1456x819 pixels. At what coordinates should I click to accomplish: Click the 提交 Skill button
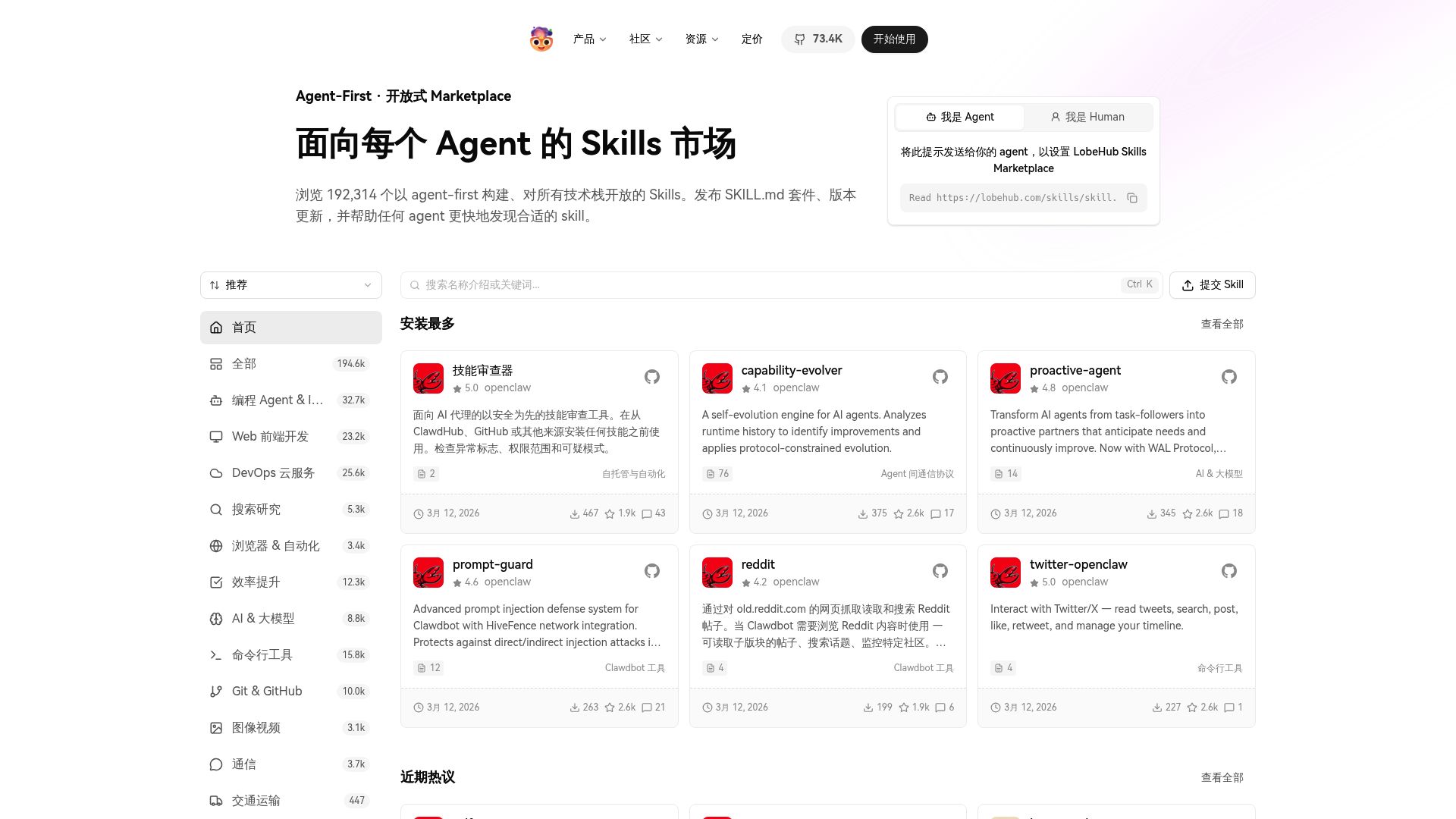coord(1212,285)
